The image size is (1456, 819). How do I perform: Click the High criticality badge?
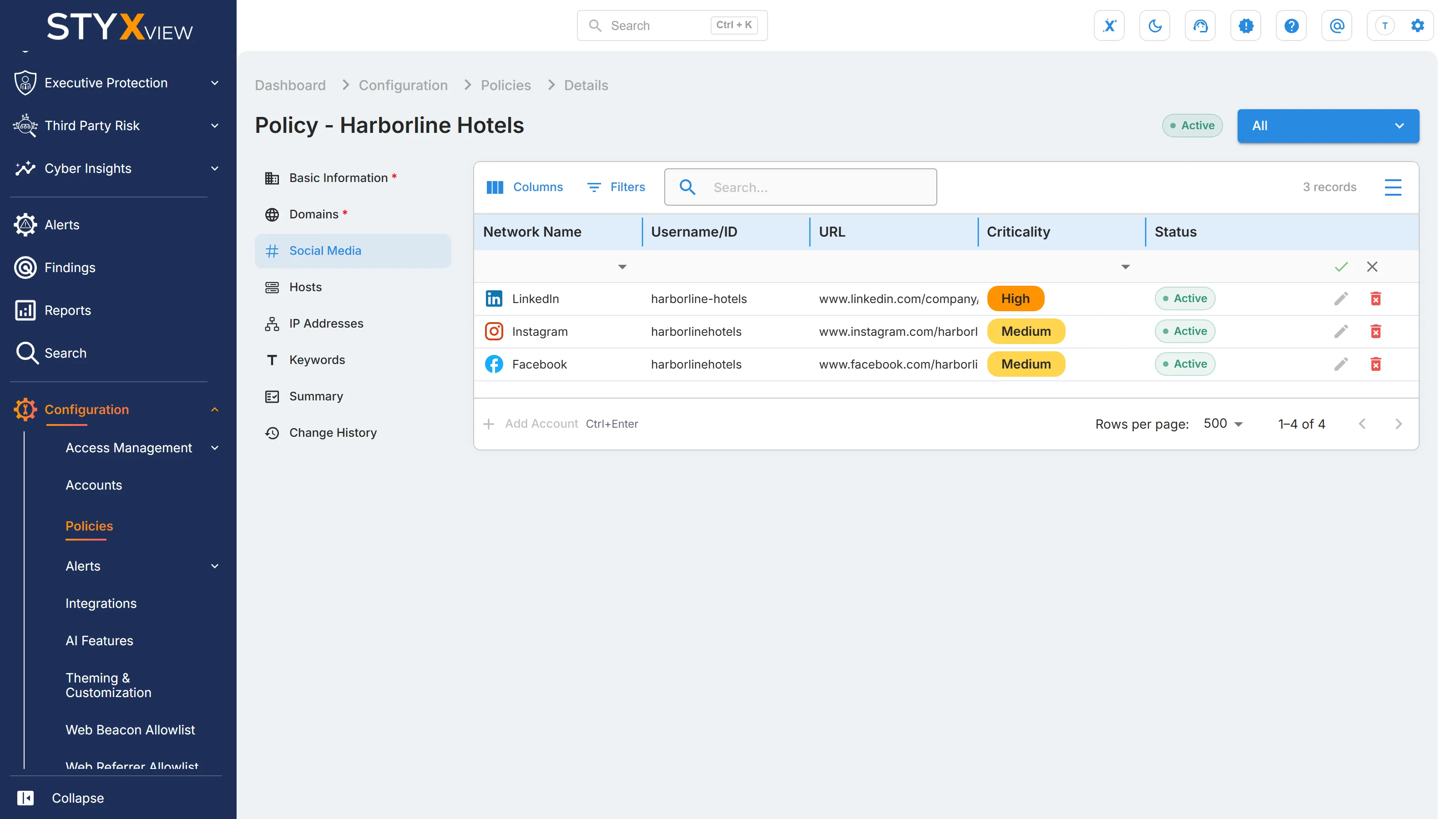(1015, 298)
